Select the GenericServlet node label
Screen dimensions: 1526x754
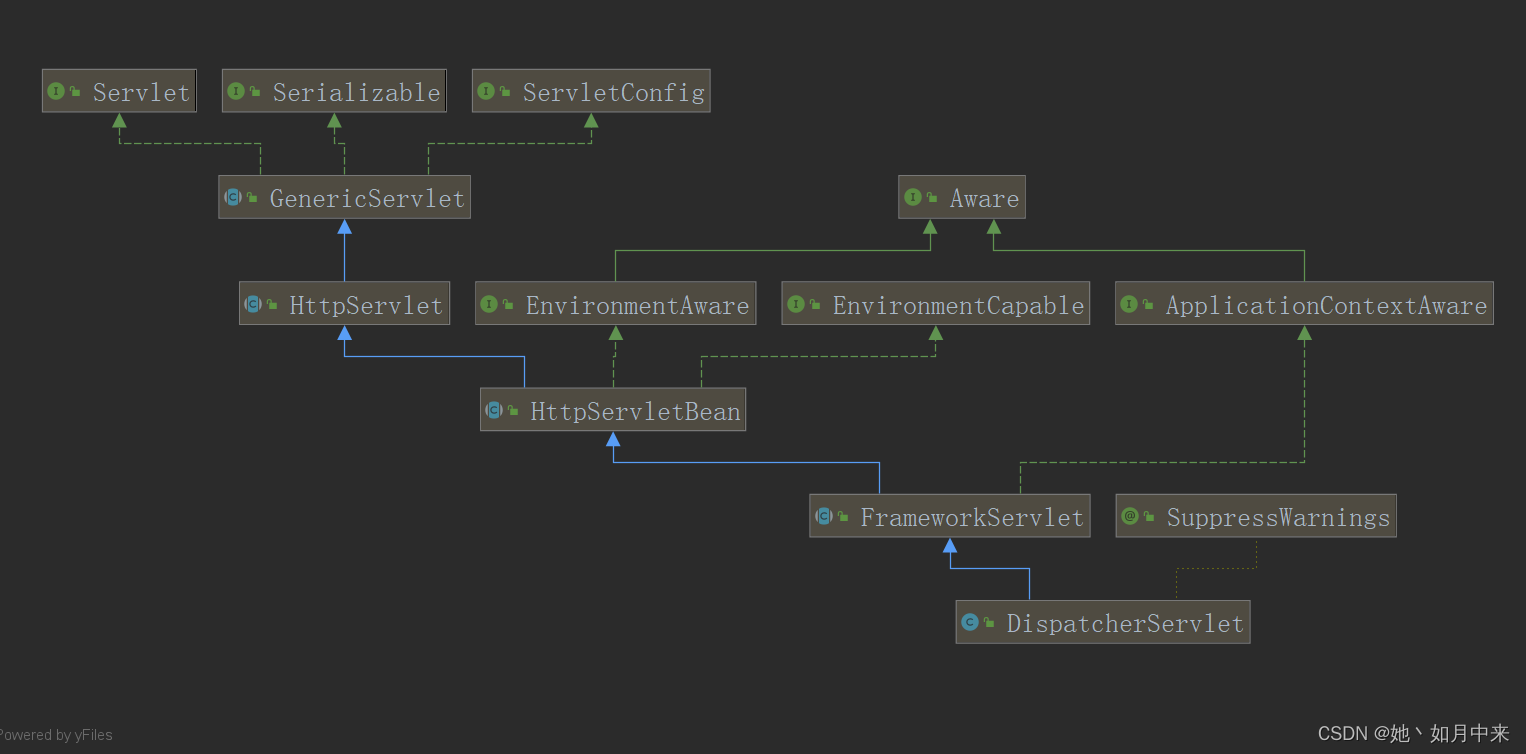tap(367, 198)
